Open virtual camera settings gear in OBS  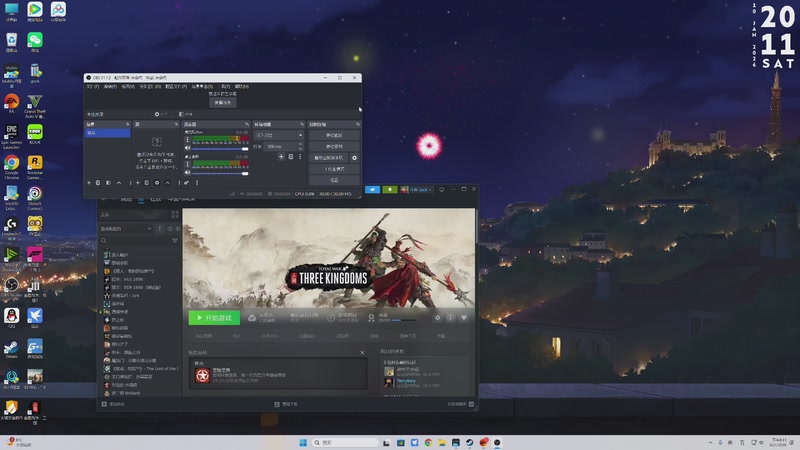(355, 158)
